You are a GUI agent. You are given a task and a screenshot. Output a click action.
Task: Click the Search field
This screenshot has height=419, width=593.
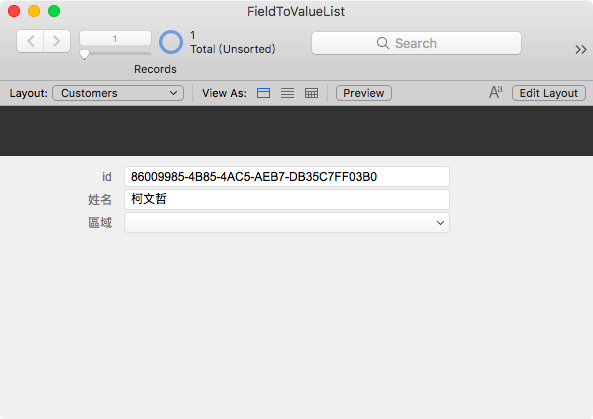(x=416, y=43)
